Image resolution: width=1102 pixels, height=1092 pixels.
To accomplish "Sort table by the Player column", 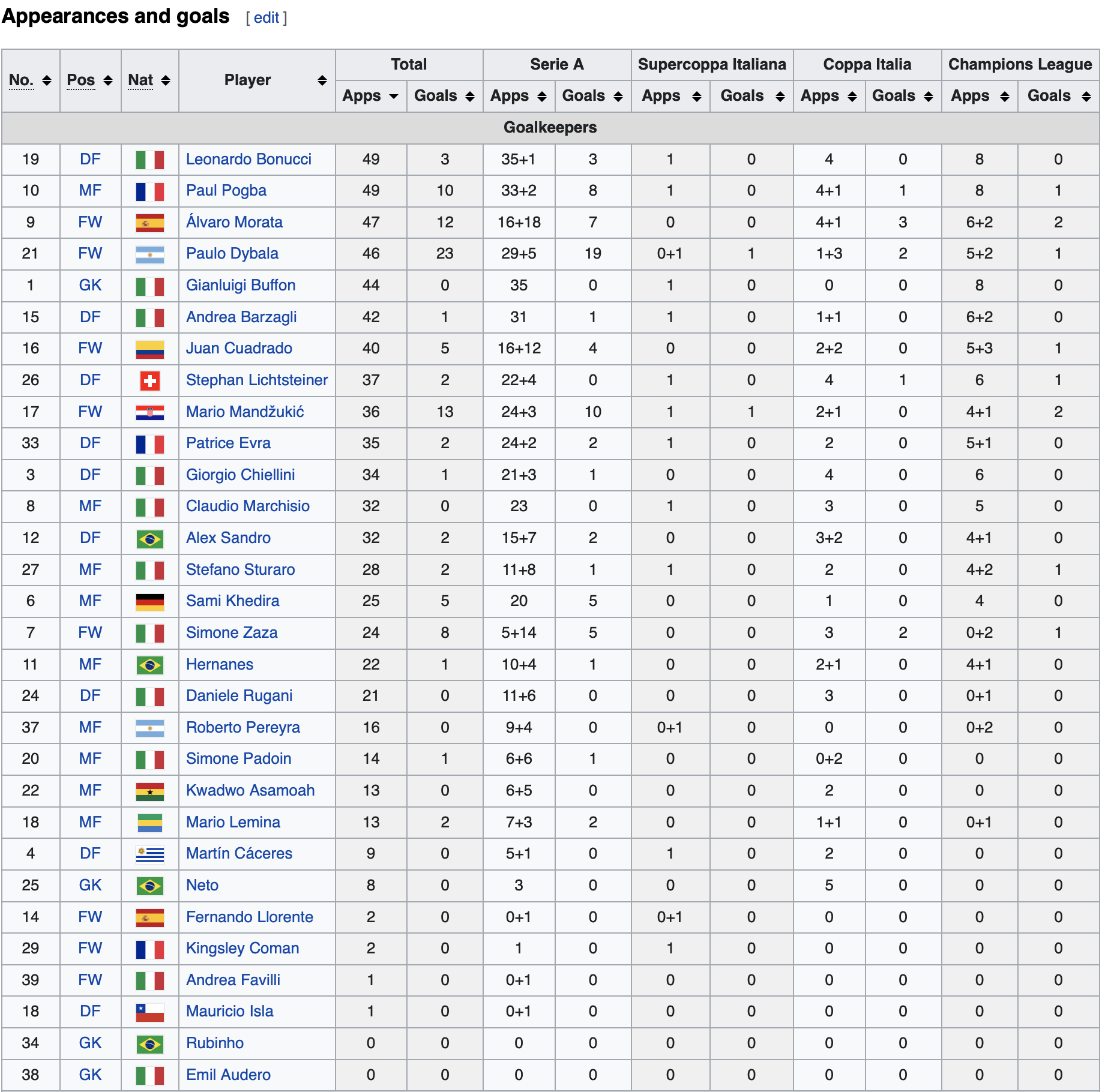I will pyautogui.click(x=257, y=80).
